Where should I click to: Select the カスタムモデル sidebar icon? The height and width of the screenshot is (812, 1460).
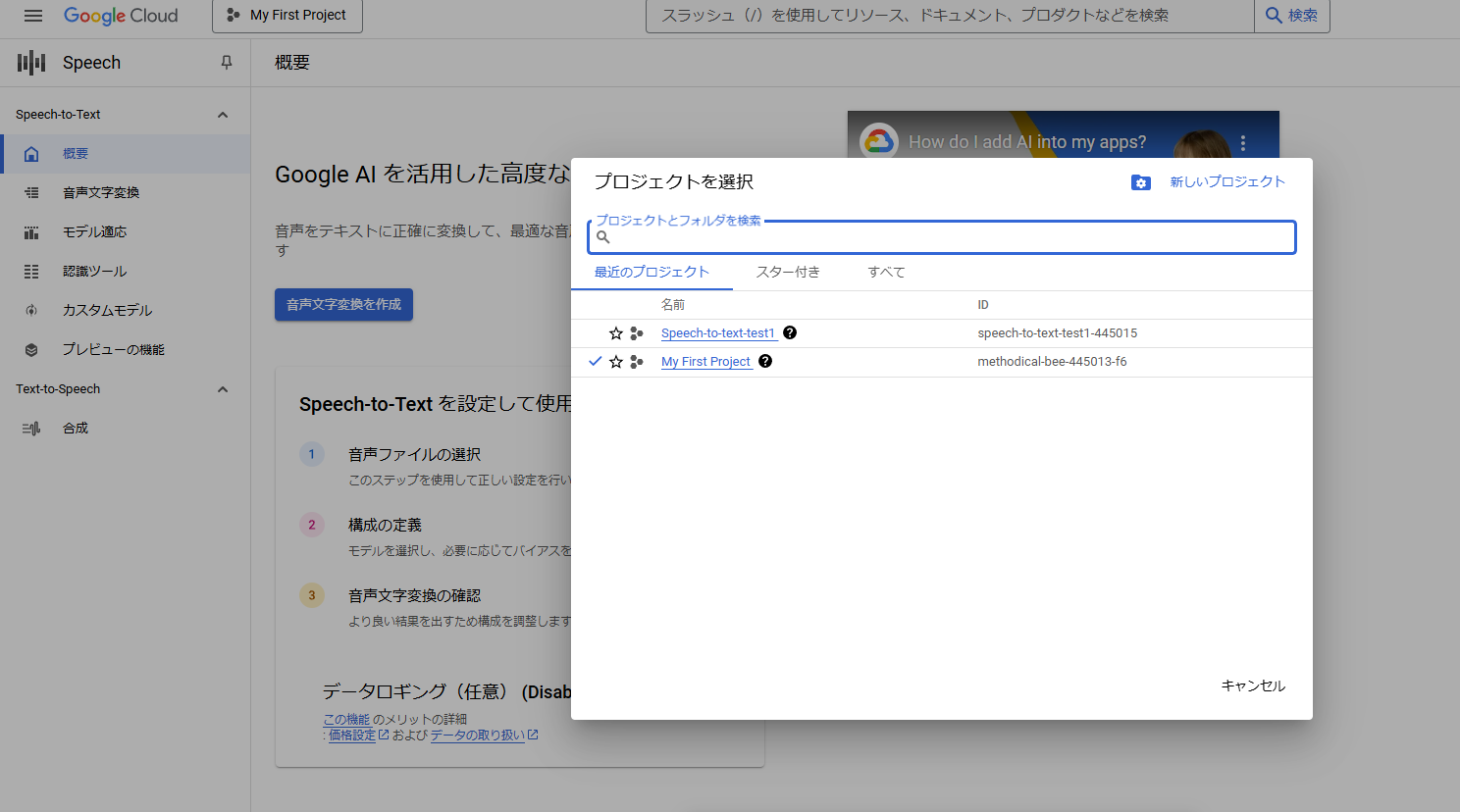click(x=31, y=310)
